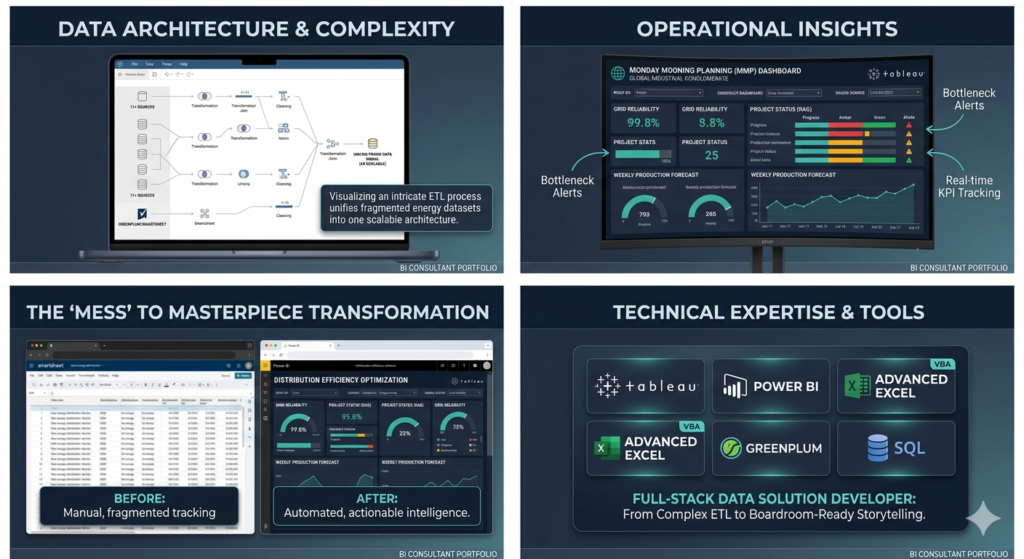Click the Project Stats teal progress bar

click(x=637, y=154)
